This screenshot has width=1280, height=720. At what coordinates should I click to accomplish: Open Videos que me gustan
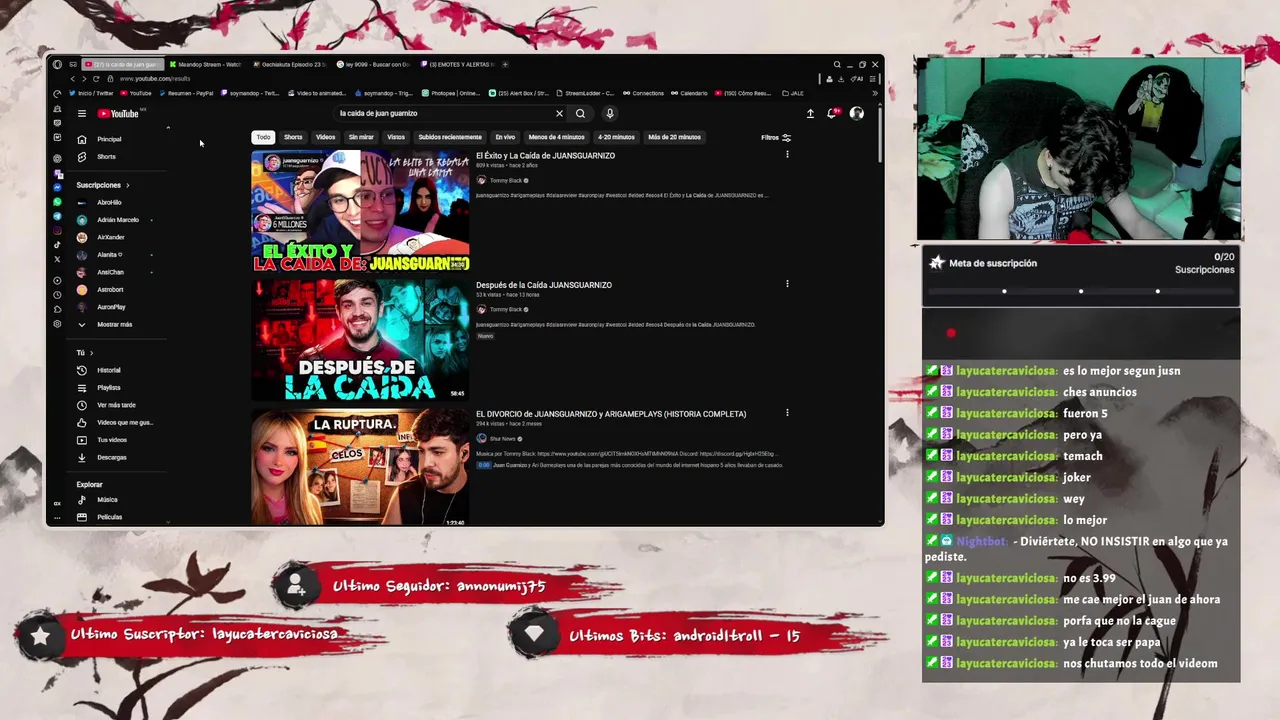124,422
